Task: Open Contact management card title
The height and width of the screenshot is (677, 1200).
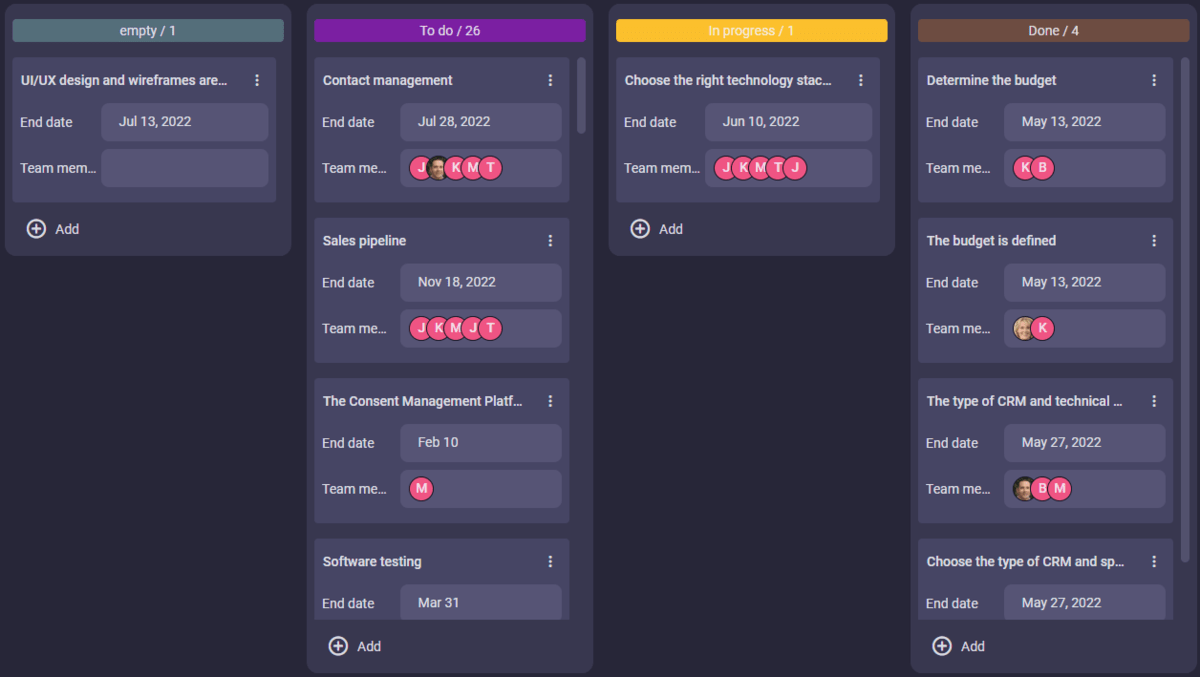Action: [x=388, y=80]
